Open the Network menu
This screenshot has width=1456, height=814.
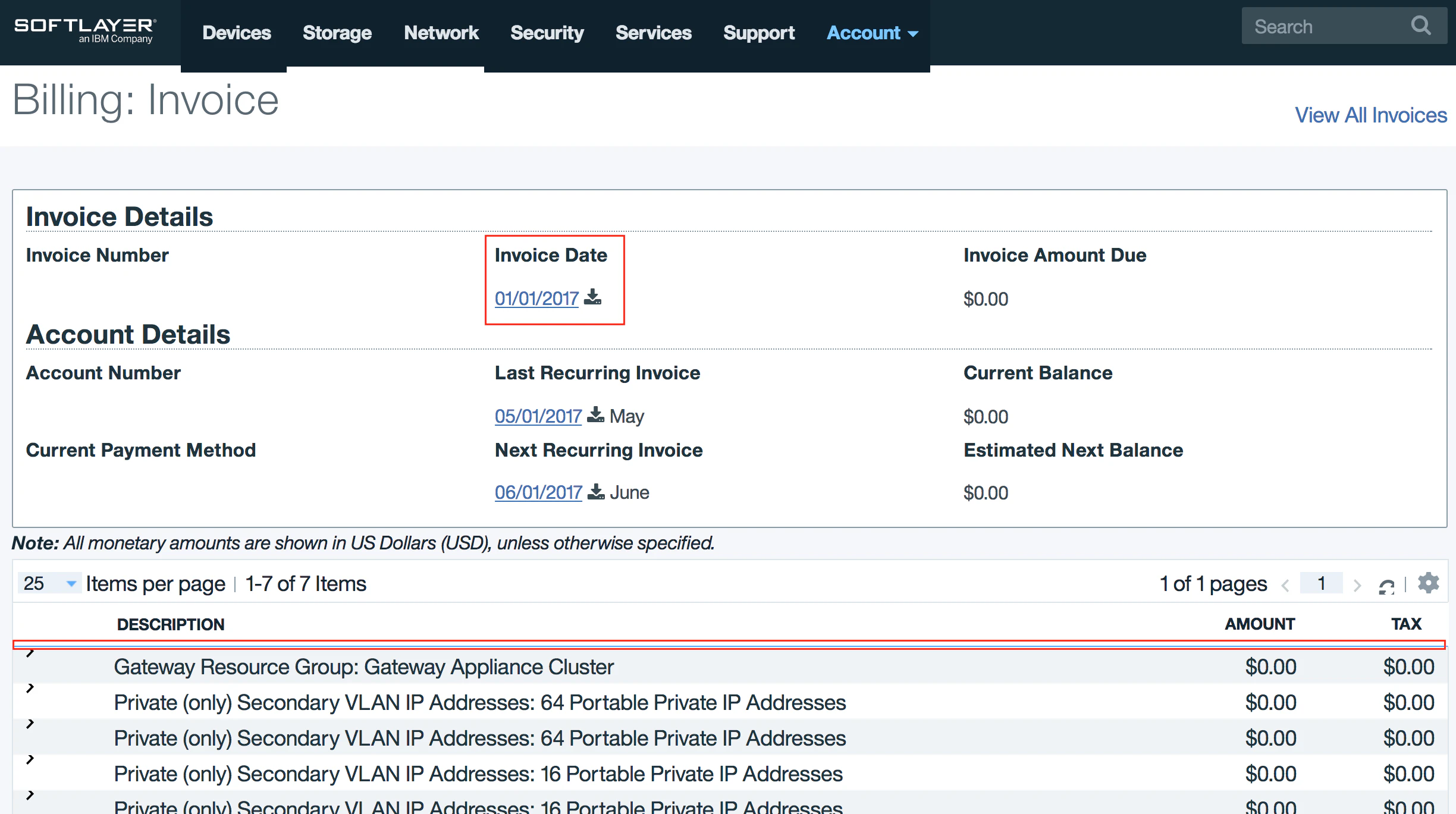tap(441, 33)
